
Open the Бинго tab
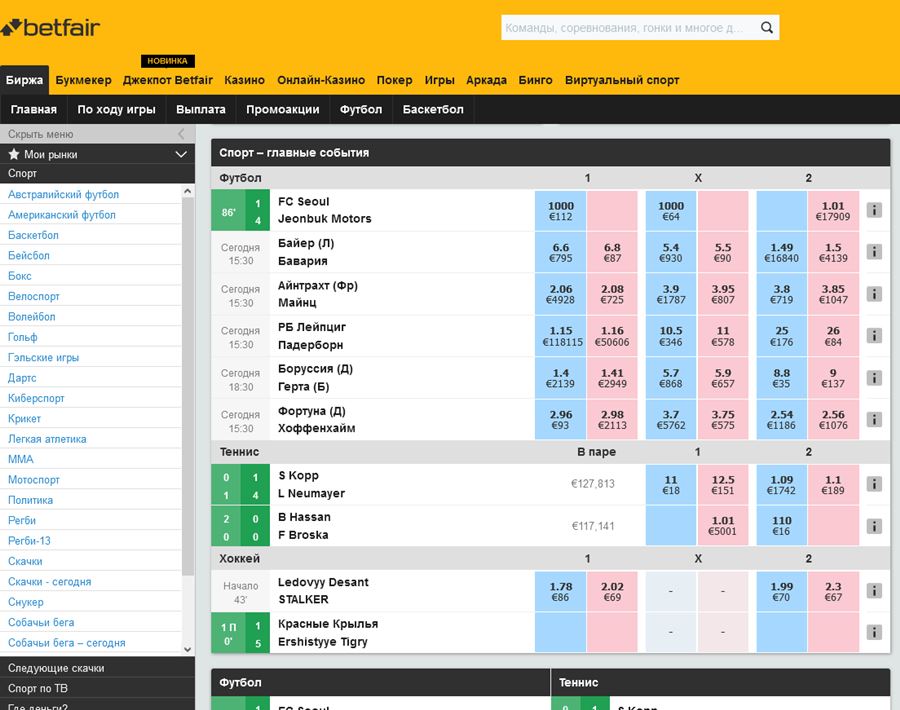[x=535, y=80]
